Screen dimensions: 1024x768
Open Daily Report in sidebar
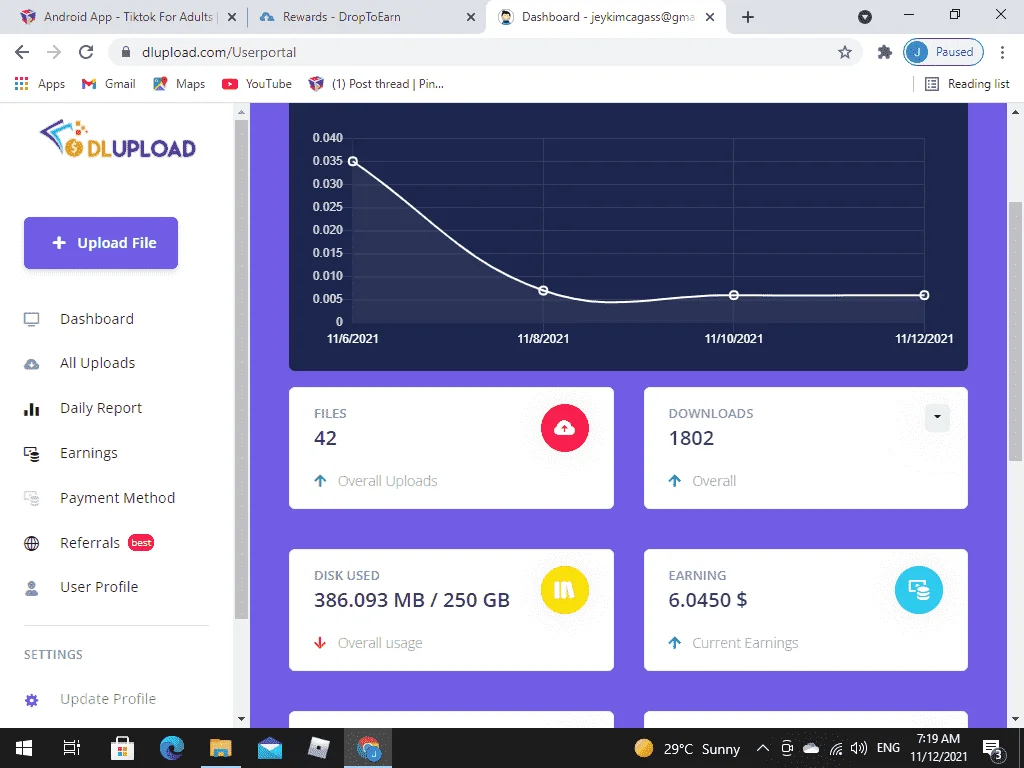101,408
